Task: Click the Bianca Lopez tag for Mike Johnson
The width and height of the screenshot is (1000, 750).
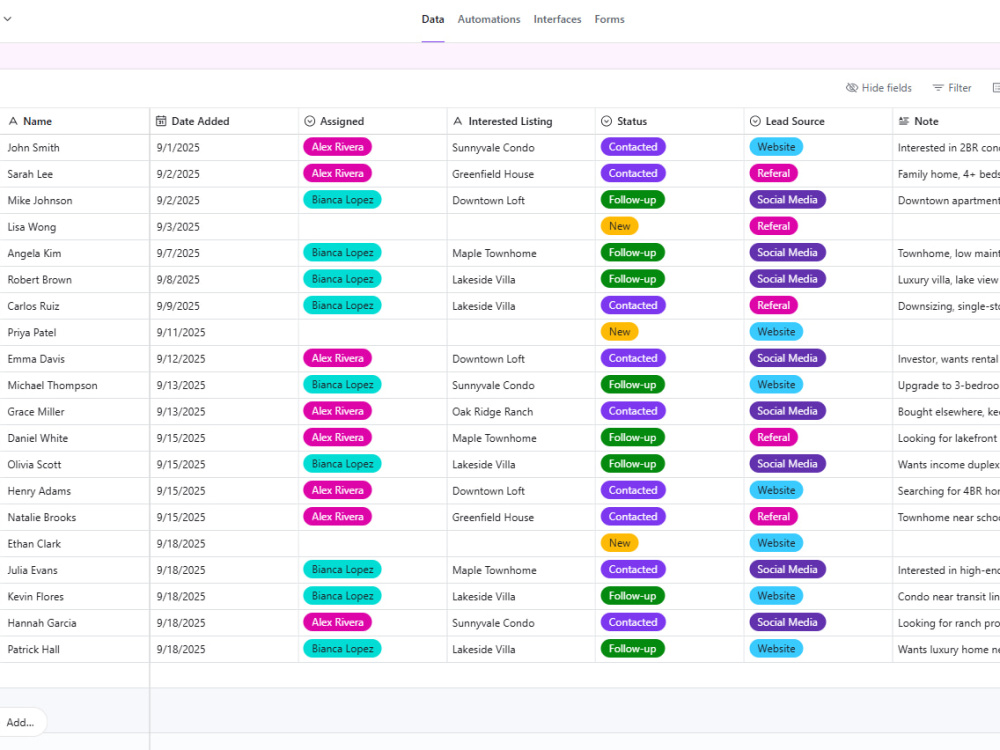Action: point(342,200)
